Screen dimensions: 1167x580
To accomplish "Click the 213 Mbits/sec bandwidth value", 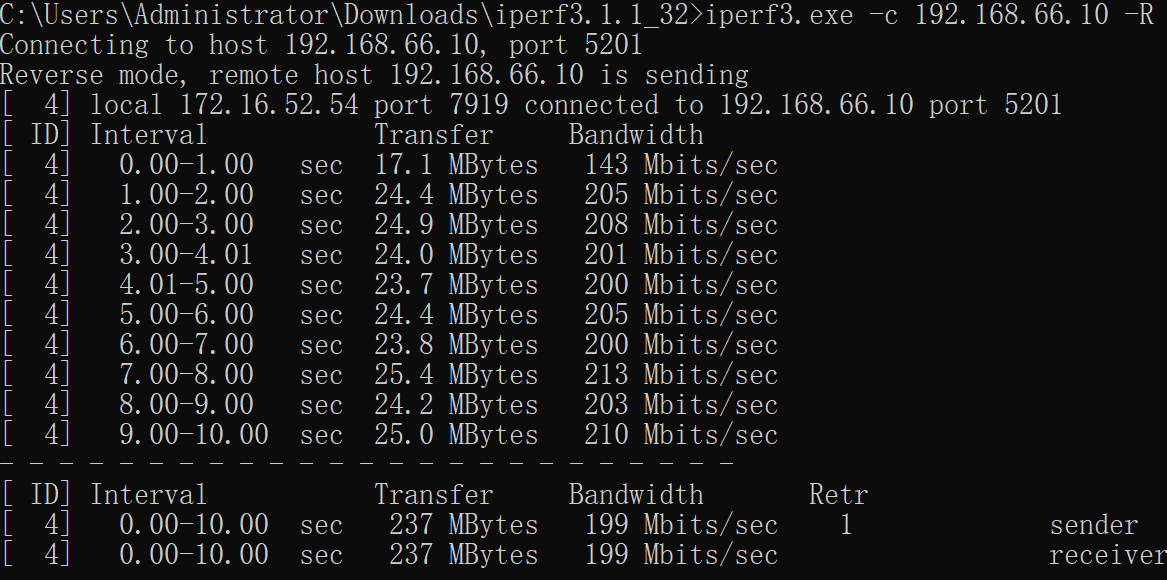I will 681,375.
